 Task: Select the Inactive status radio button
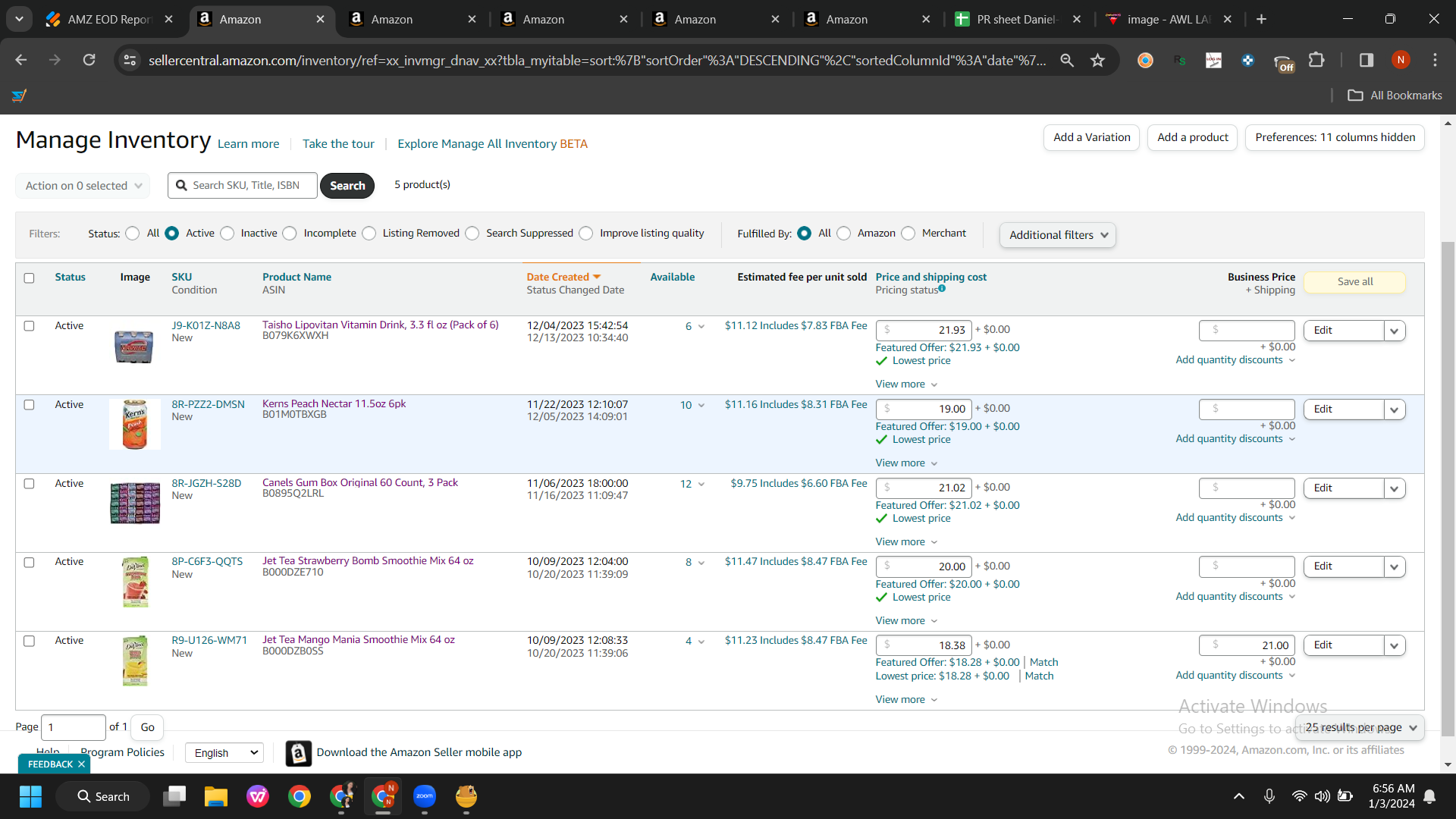pyautogui.click(x=227, y=234)
